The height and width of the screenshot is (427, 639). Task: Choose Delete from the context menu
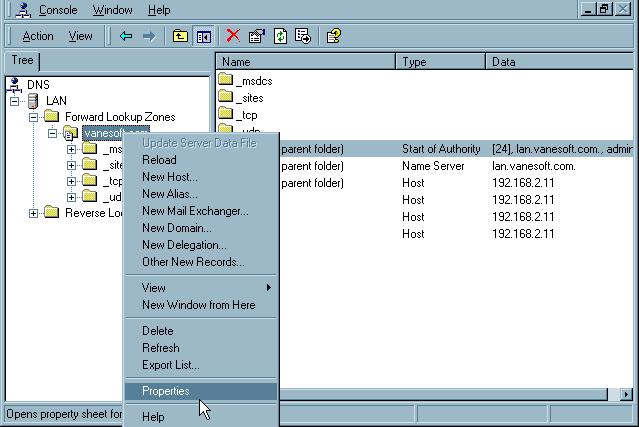(x=201, y=331)
